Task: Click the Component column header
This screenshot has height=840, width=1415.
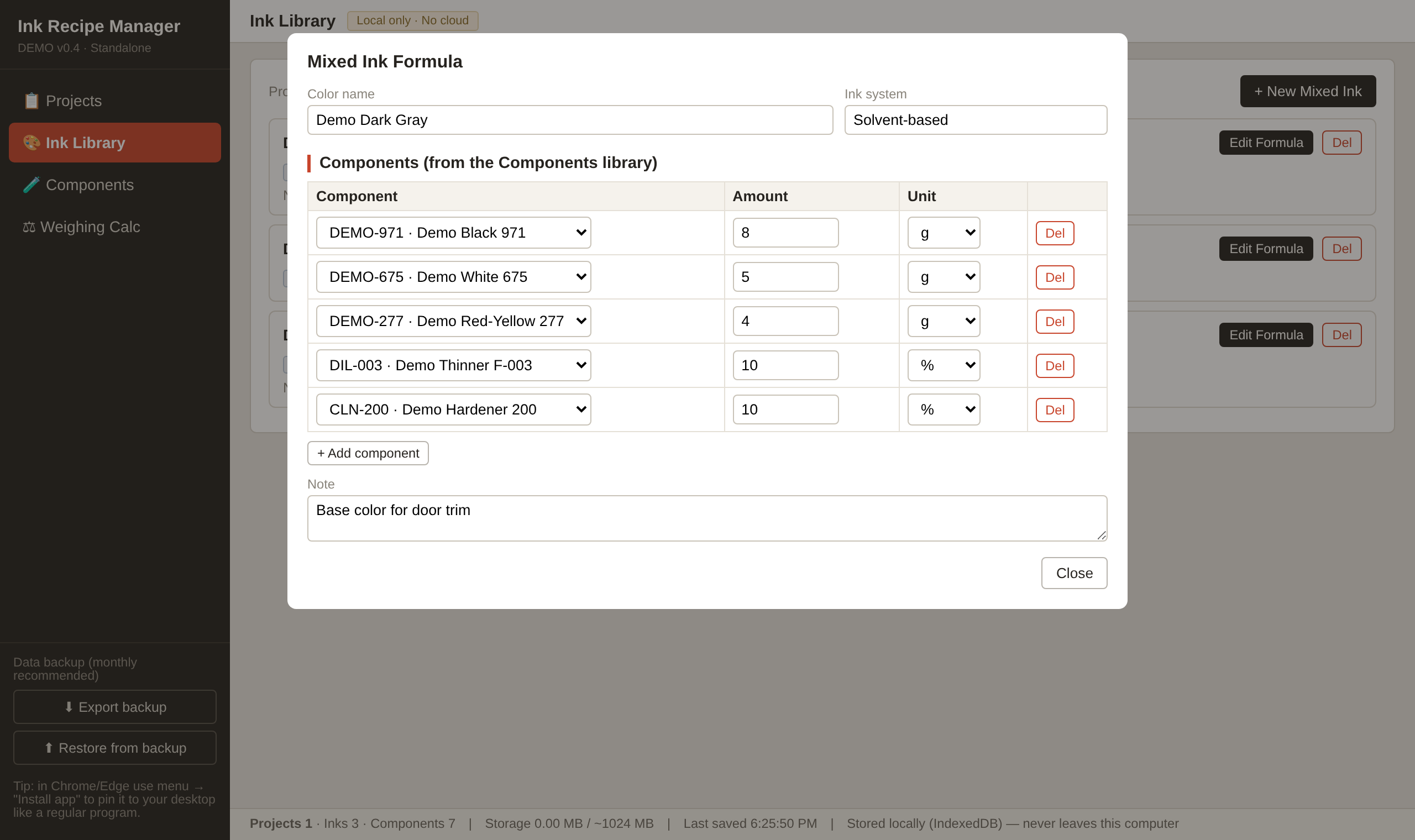Action: (x=516, y=196)
